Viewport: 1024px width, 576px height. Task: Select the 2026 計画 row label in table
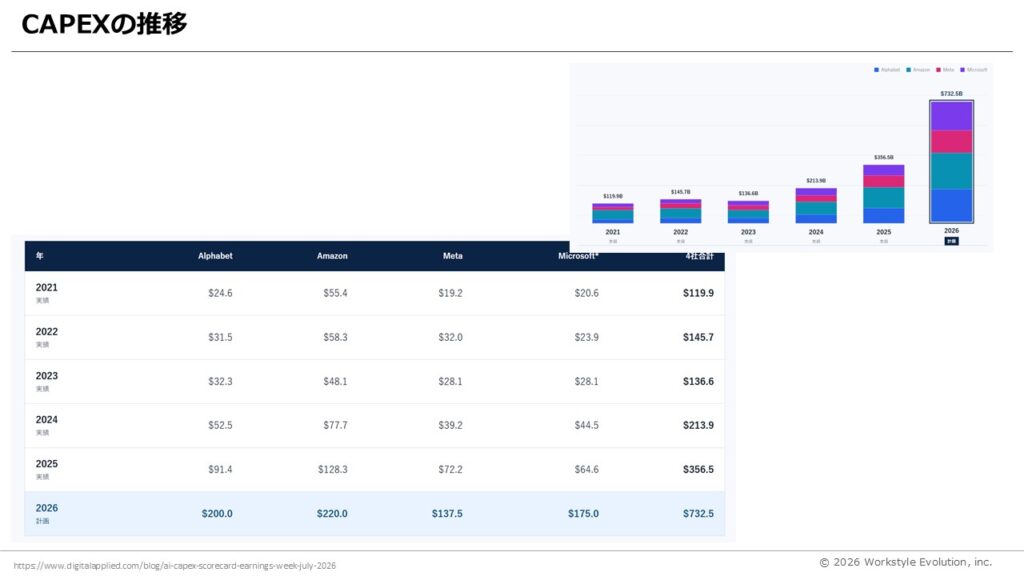coord(46,513)
